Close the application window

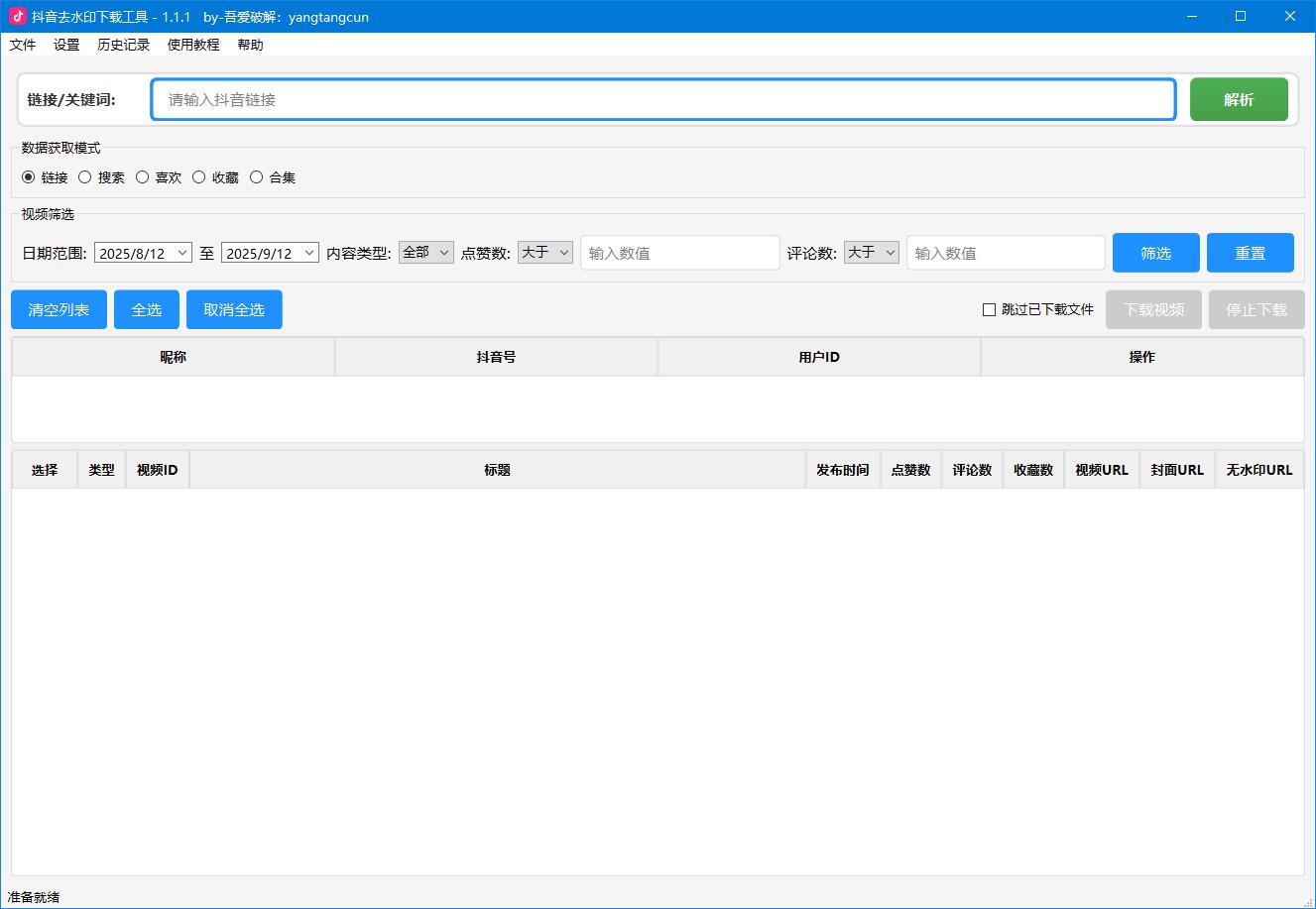[1289, 16]
